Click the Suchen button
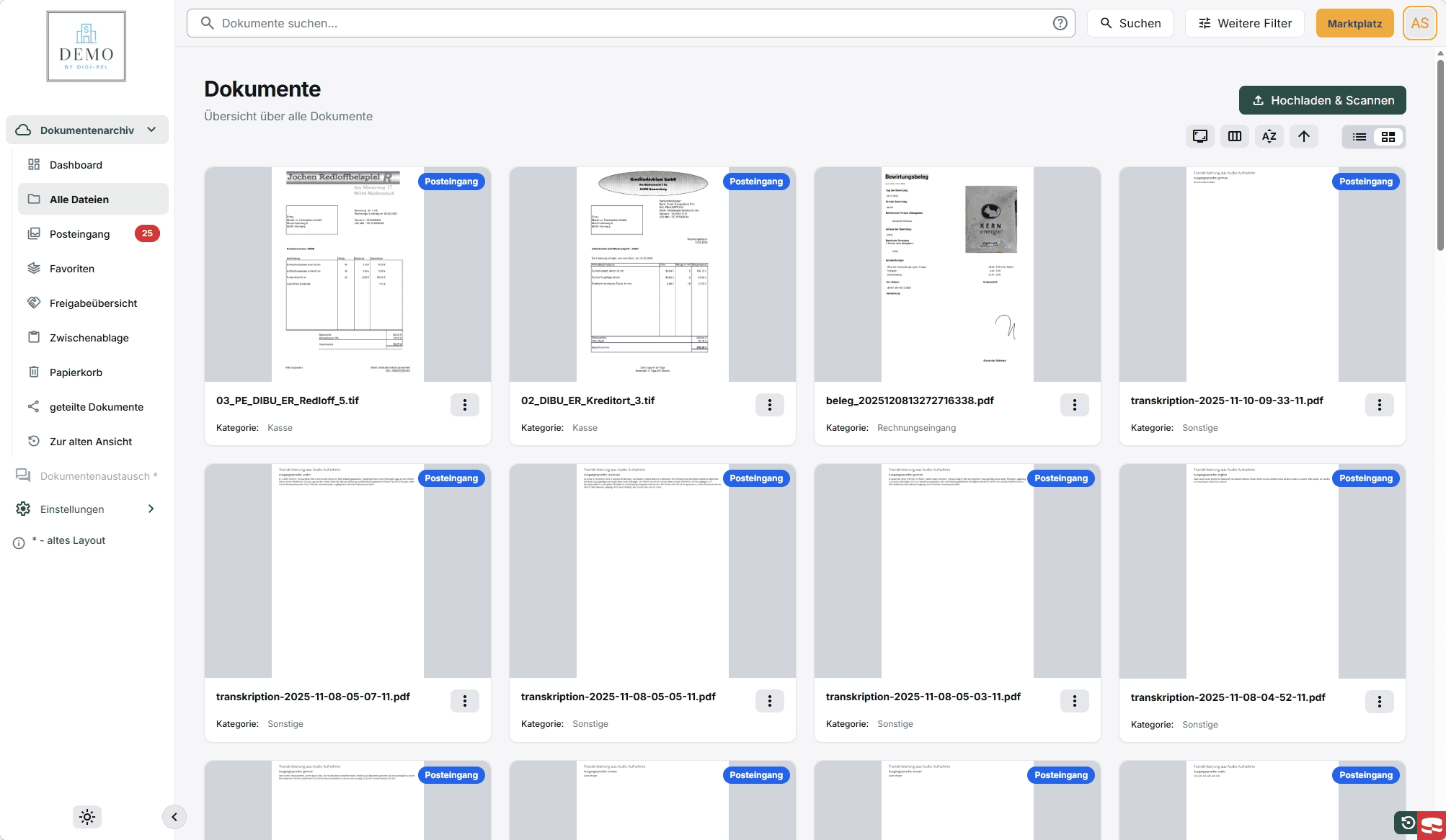The image size is (1446, 840). pyautogui.click(x=1130, y=23)
